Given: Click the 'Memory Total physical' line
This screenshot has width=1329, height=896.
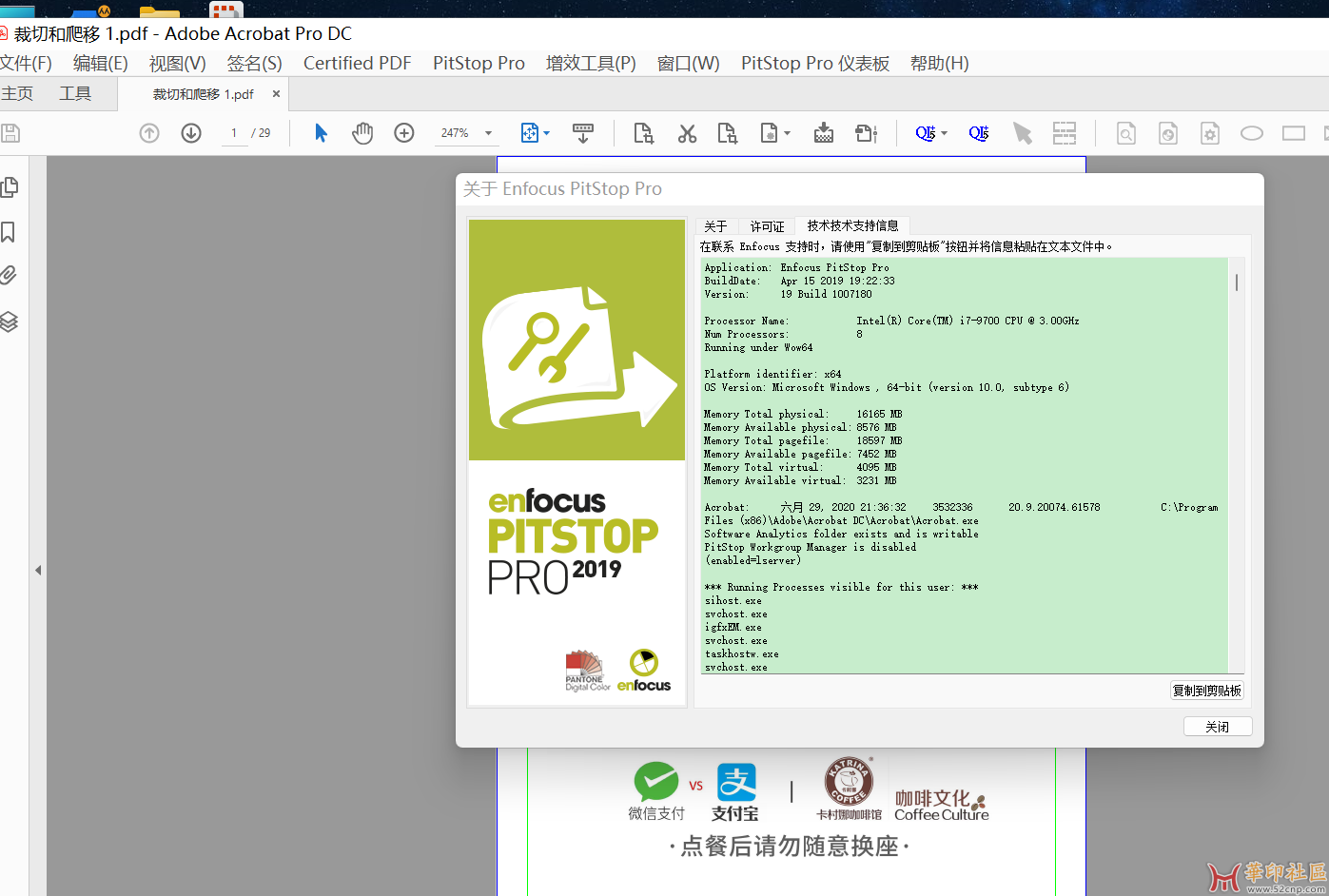Looking at the screenshot, I should (803, 414).
